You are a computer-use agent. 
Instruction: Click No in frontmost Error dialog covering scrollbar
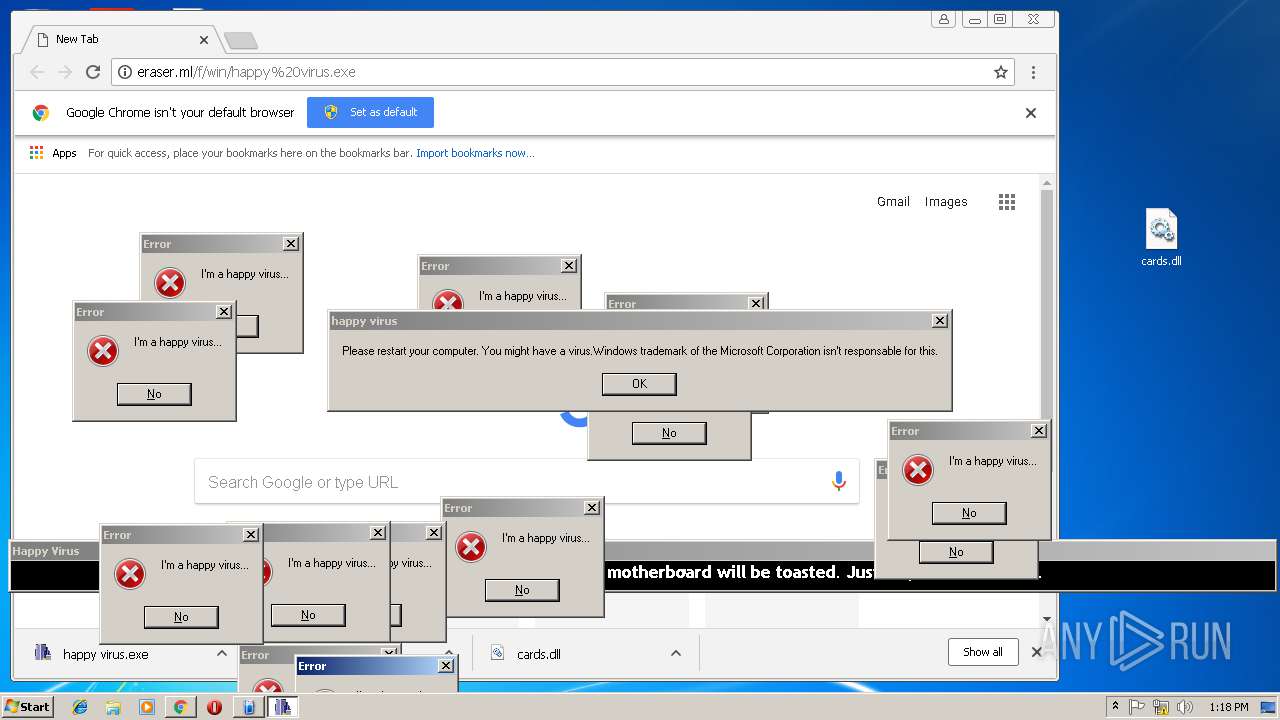pyautogui.click(x=969, y=513)
